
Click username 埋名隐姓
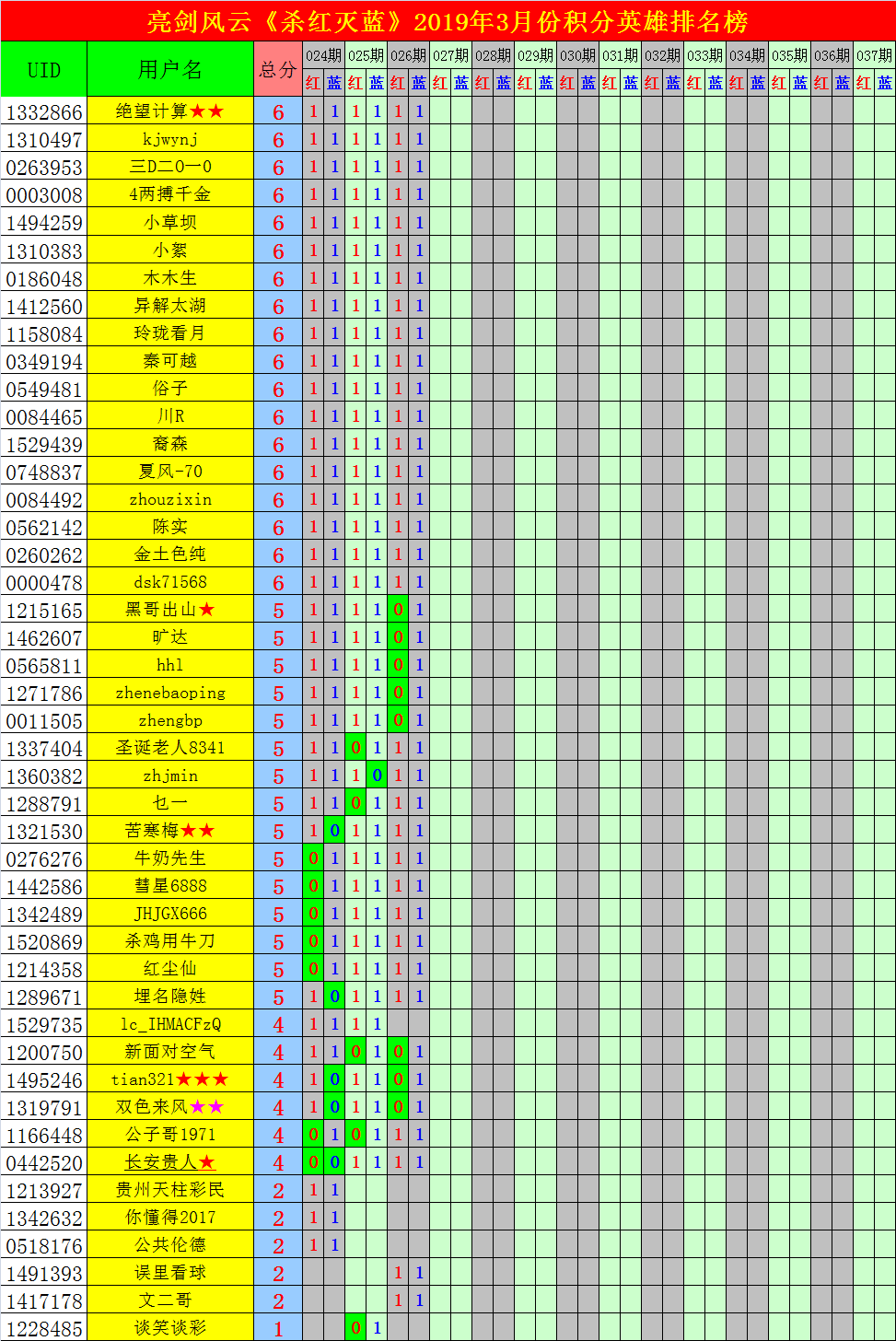(170, 996)
